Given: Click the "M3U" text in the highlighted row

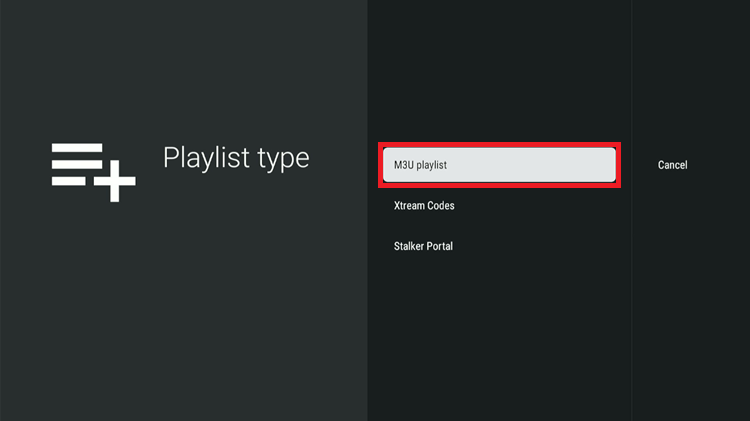Looking at the screenshot, I should 405,165.
